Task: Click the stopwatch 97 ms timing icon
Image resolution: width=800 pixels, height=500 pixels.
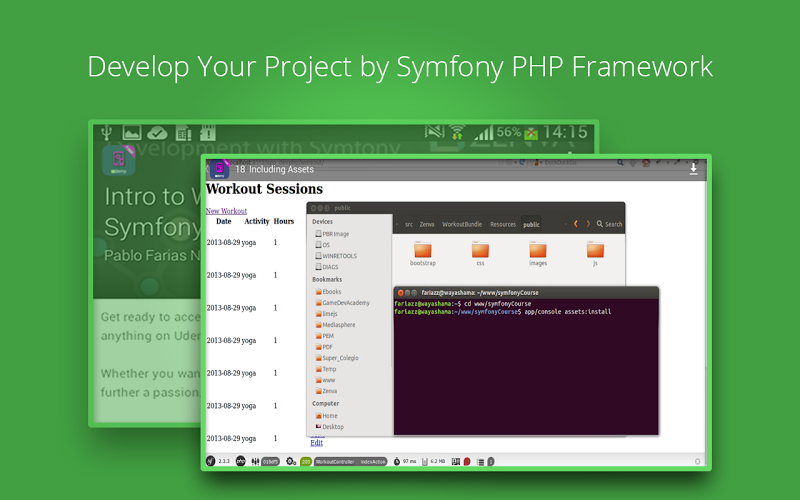Action: point(397,461)
